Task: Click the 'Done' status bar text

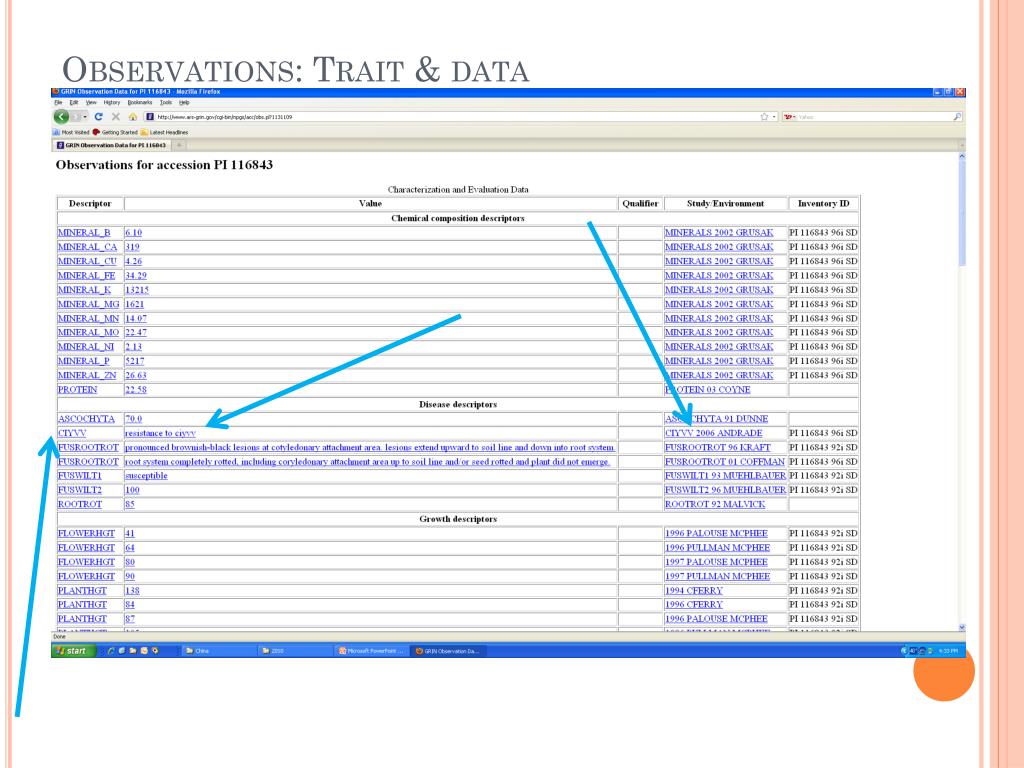Action: tap(59, 636)
